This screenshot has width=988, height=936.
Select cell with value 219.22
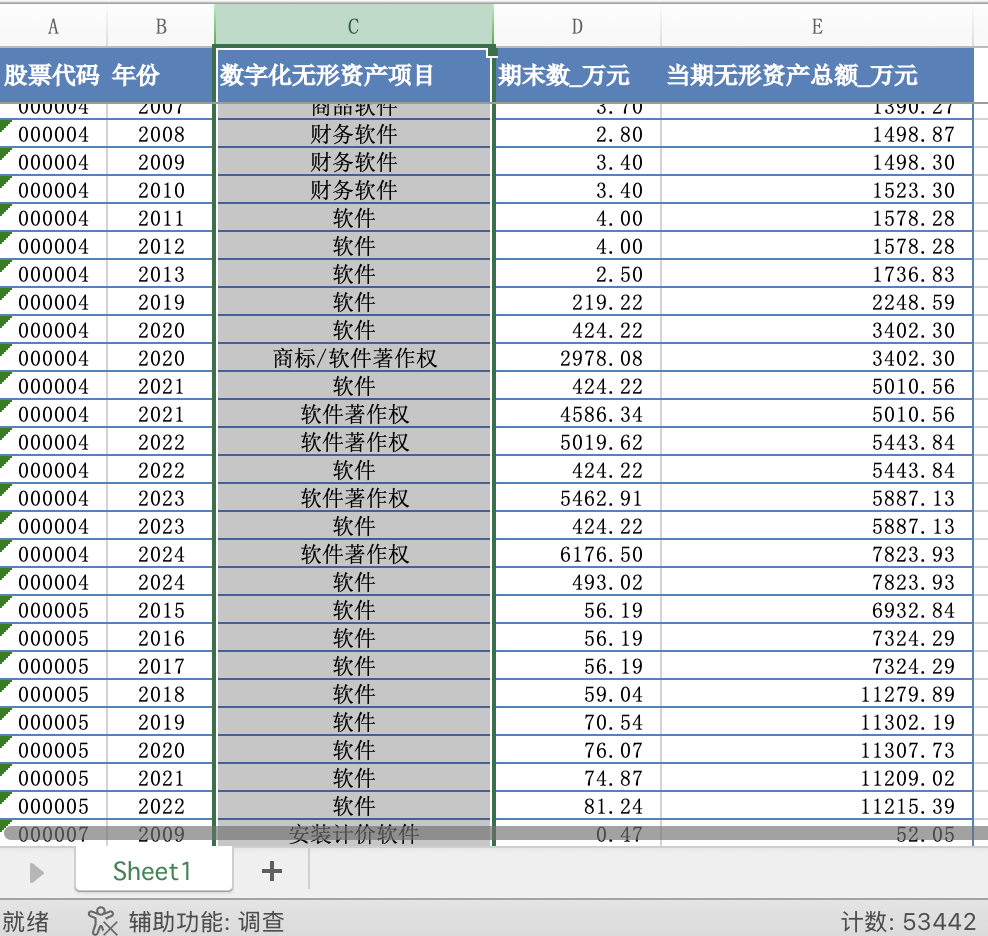577,302
